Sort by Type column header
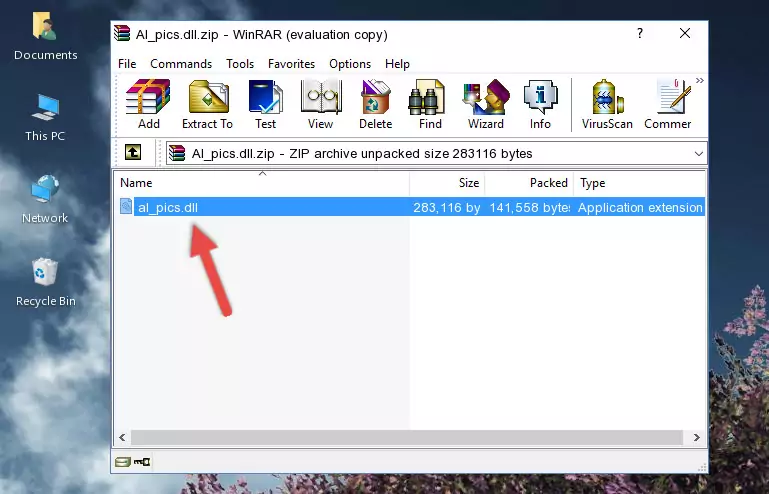This screenshot has width=769, height=494. (x=640, y=183)
